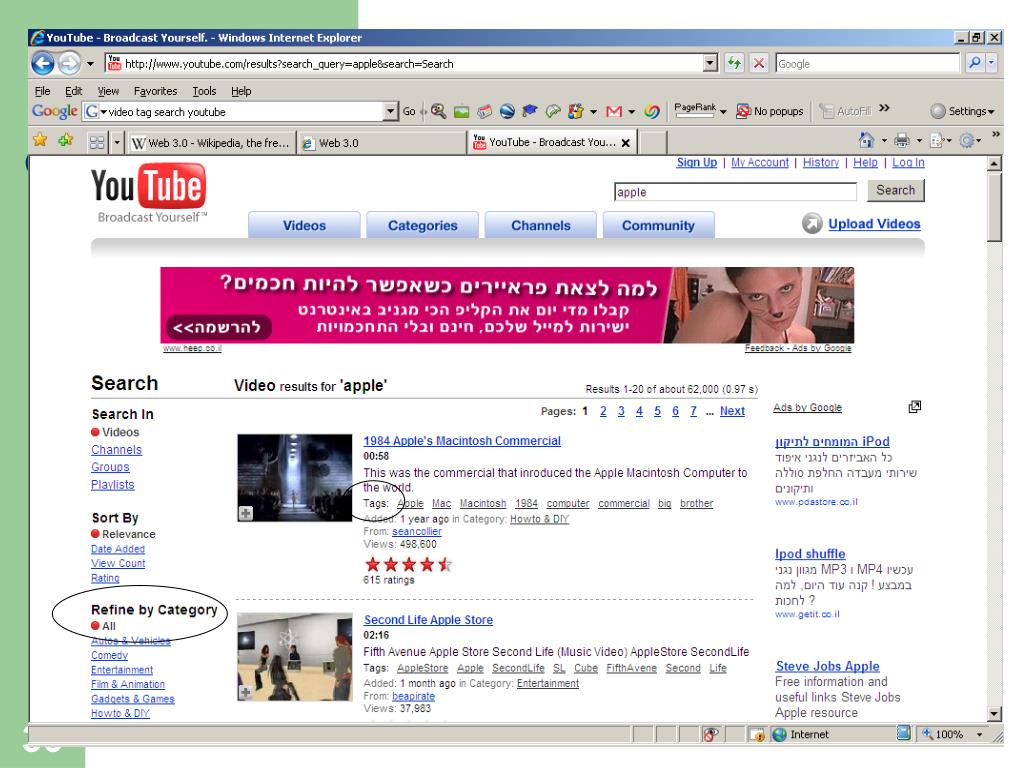
Task: Close the YouTube tab with its X
Action: point(626,143)
